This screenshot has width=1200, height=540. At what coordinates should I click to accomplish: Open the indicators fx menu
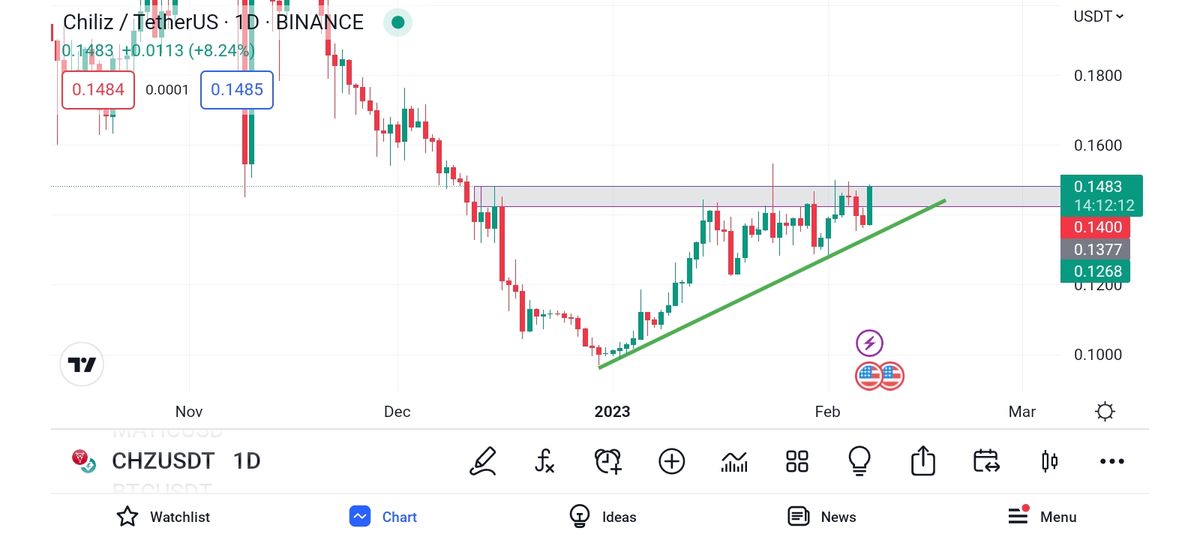544,461
